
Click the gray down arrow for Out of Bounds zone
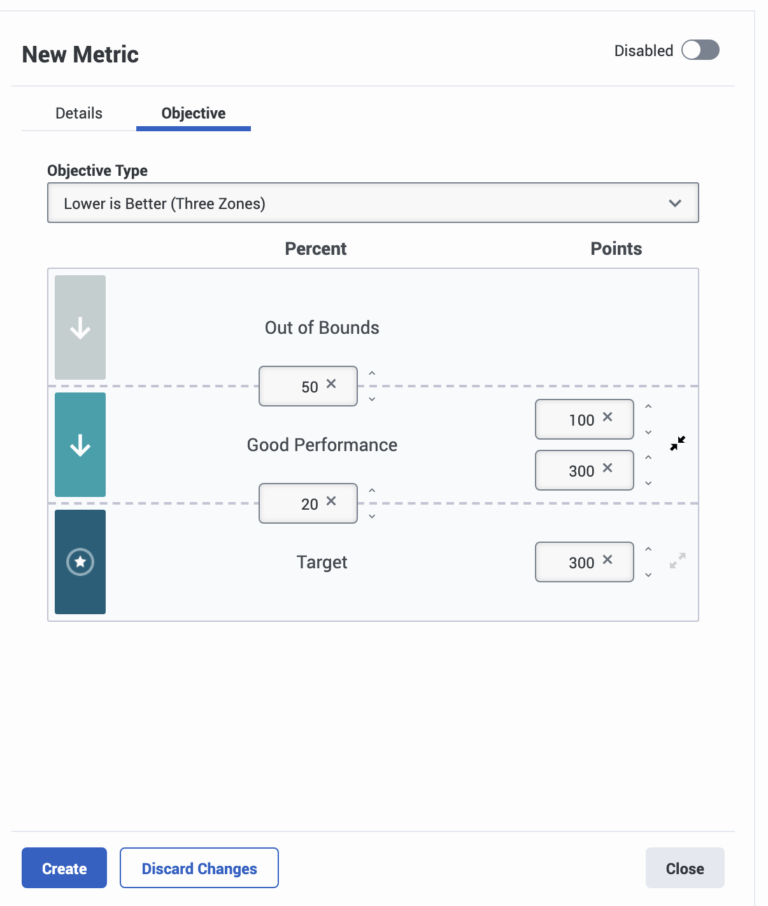80,327
